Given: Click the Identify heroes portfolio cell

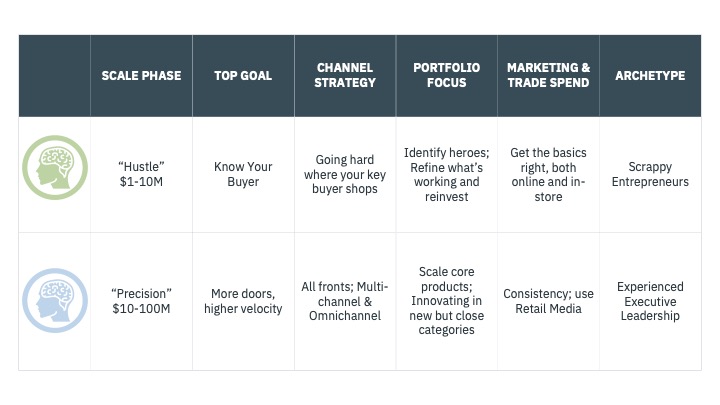Looking at the screenshot, I should click(x=447, y=174).
